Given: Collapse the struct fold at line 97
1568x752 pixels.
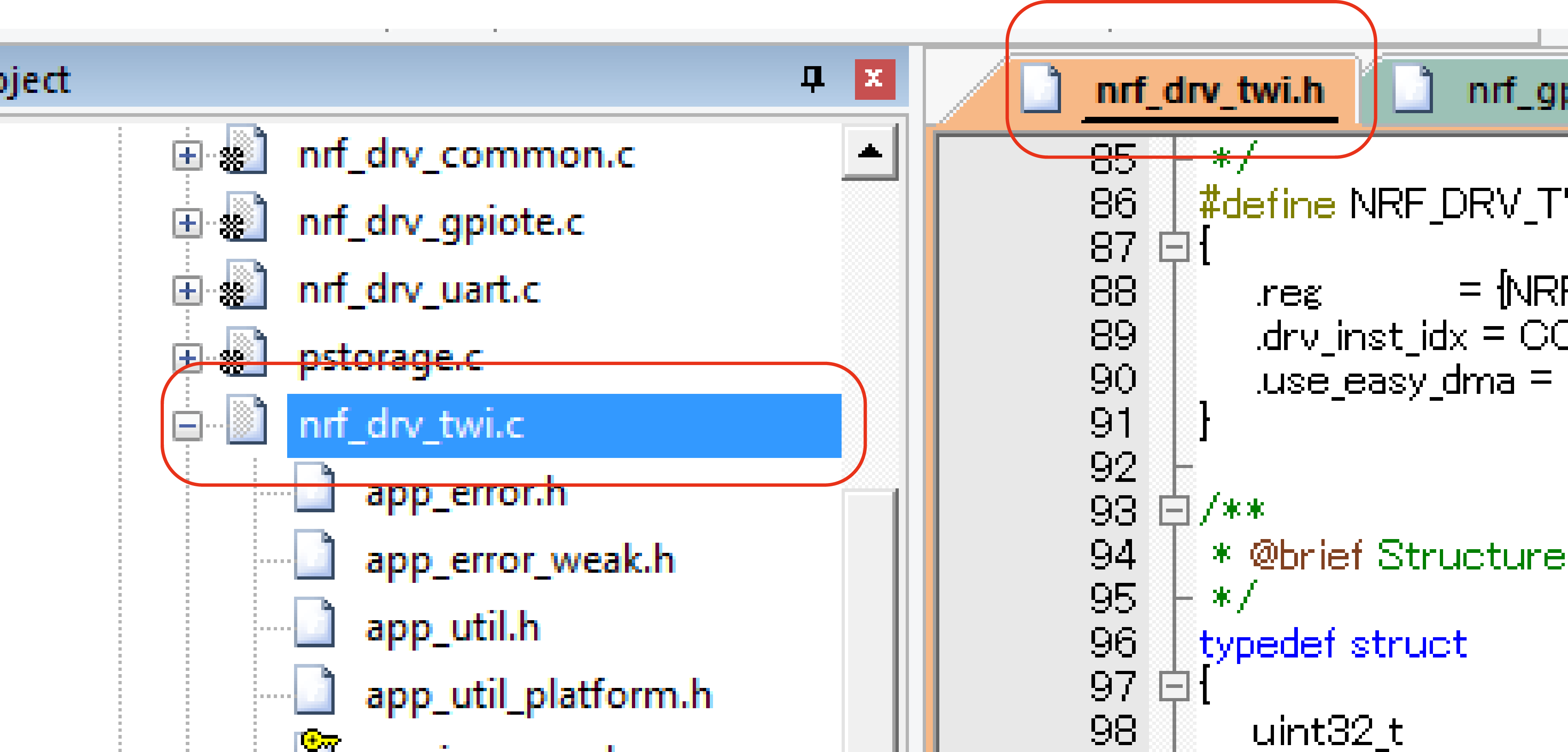Looking at the screenshot, I should [1174, 685].
